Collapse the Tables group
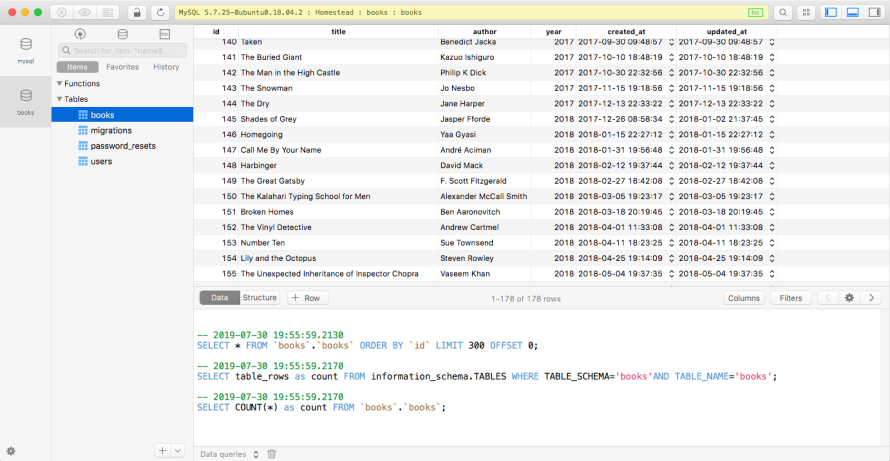Image resolution: width=890 pixels, height=461 pixels. tap(60, 99)
